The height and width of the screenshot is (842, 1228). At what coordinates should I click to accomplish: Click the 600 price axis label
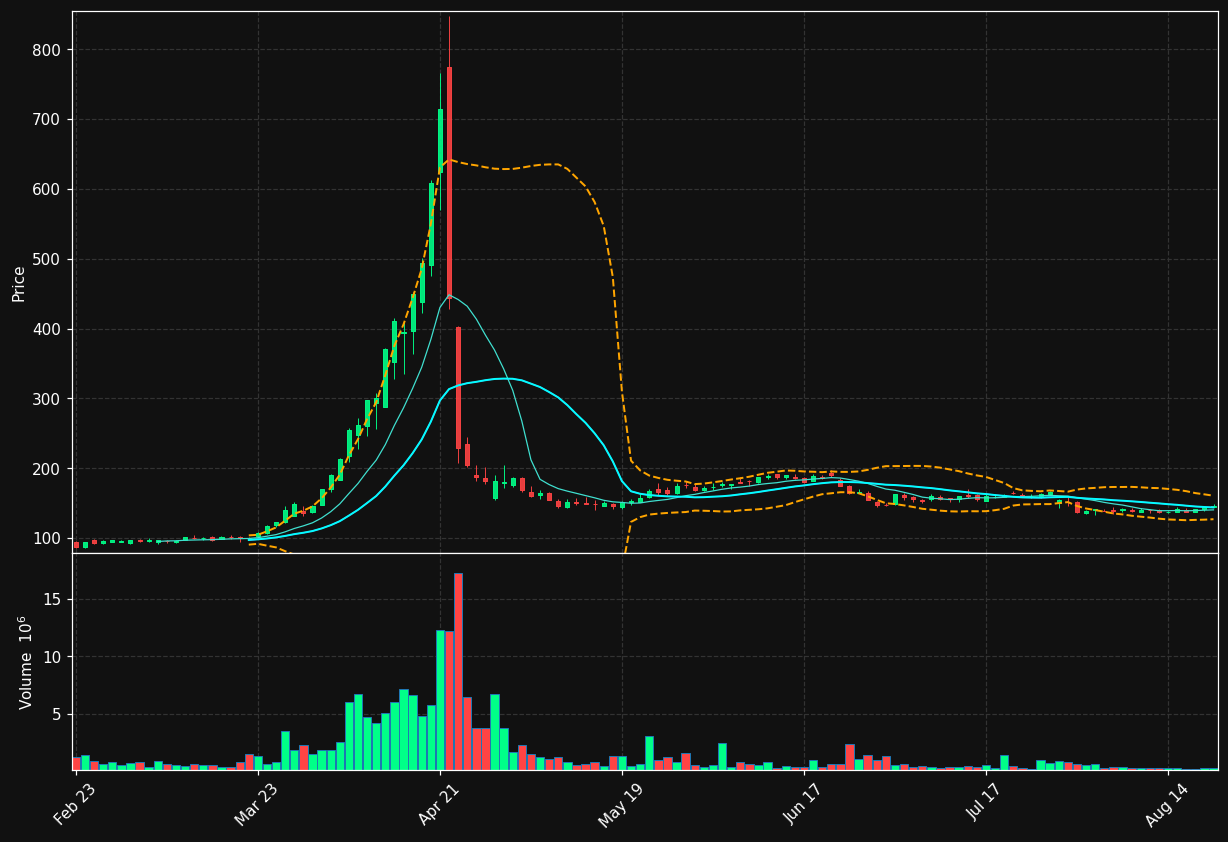click(x=47, y=189)
